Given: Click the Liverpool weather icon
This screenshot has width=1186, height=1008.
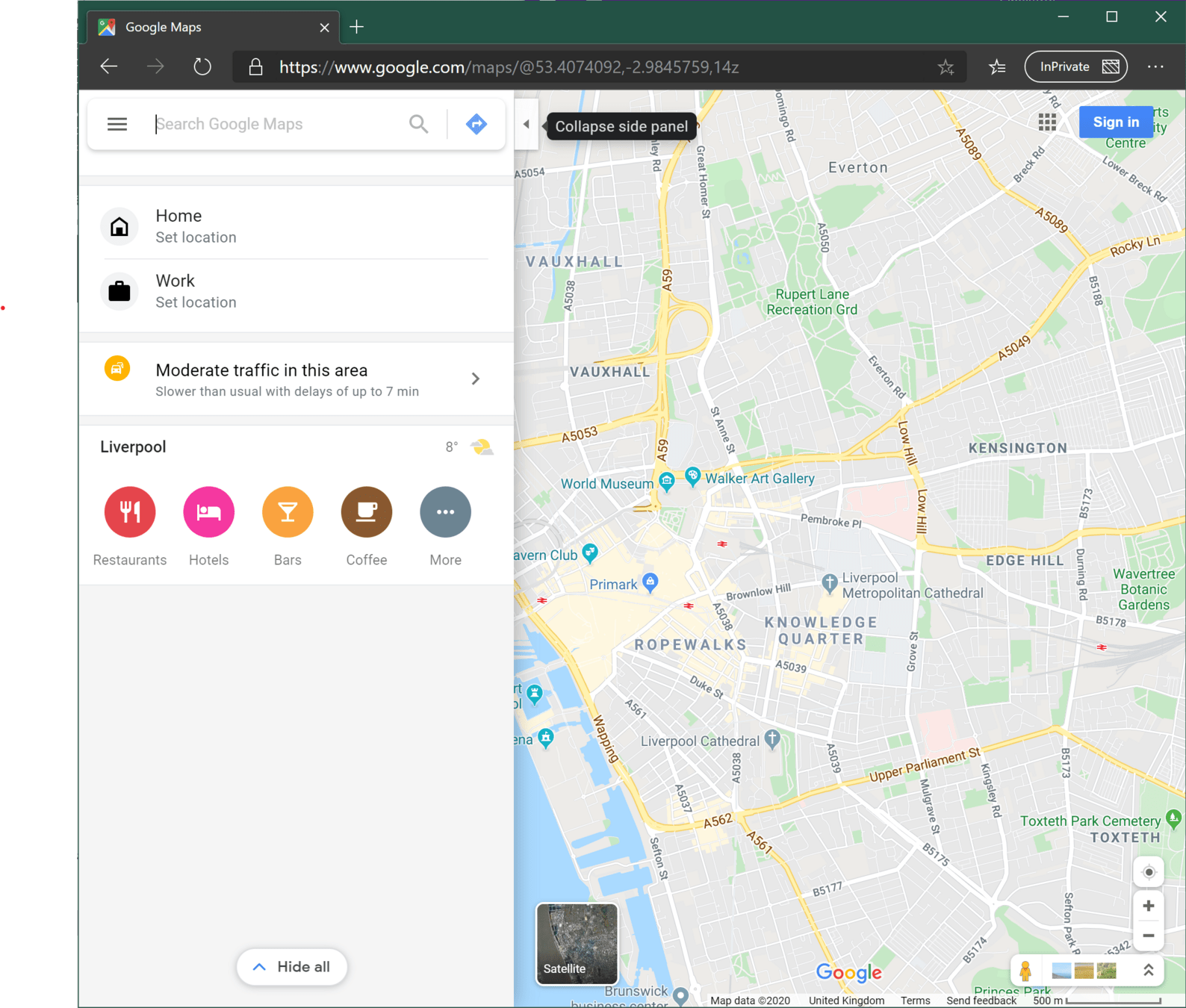Looking at the screenshot, I should [482, 447].
